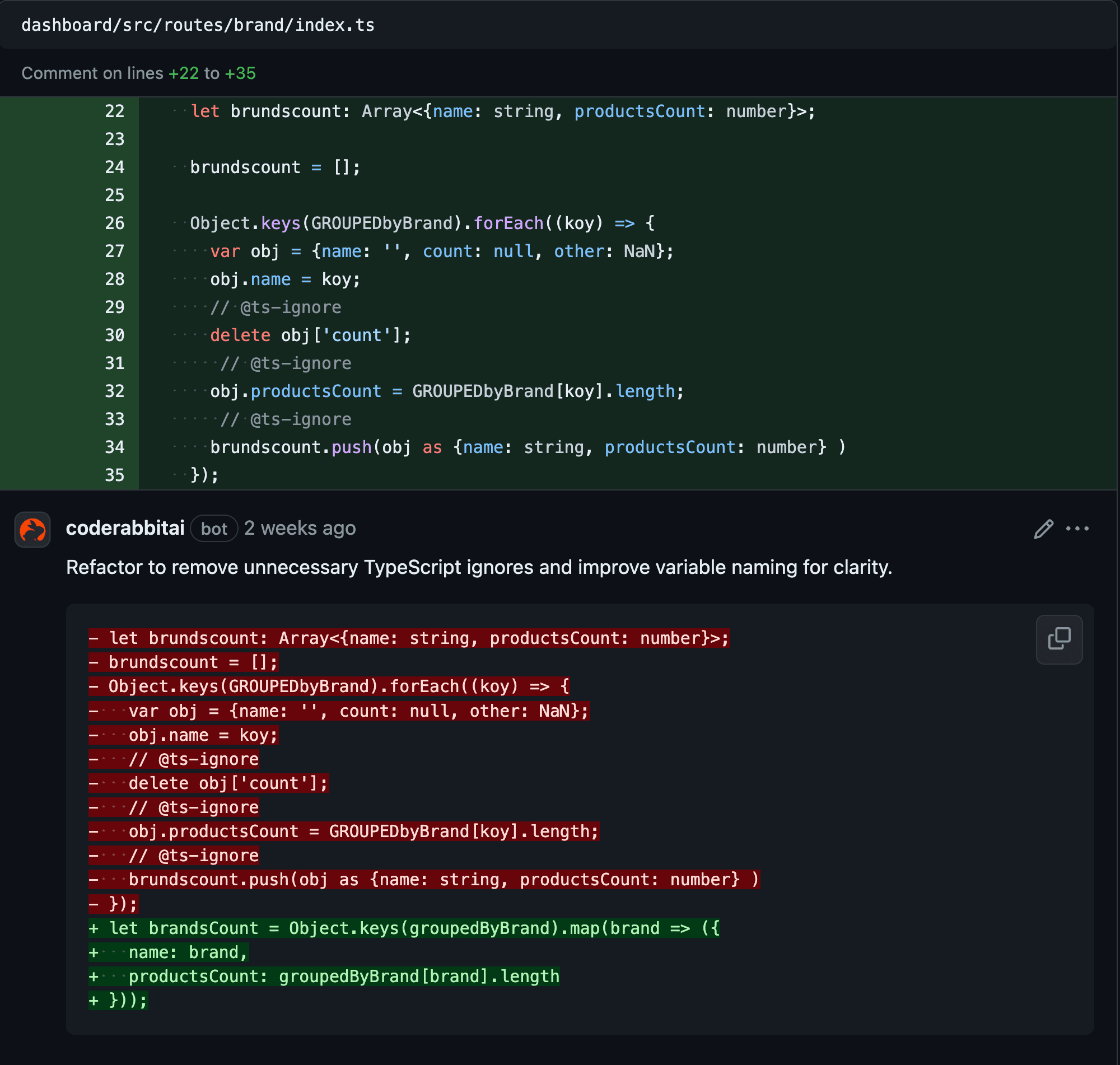Click the '+35' line reference
This screenshot has height=1065, width=1120.
[x=240, y=73]
